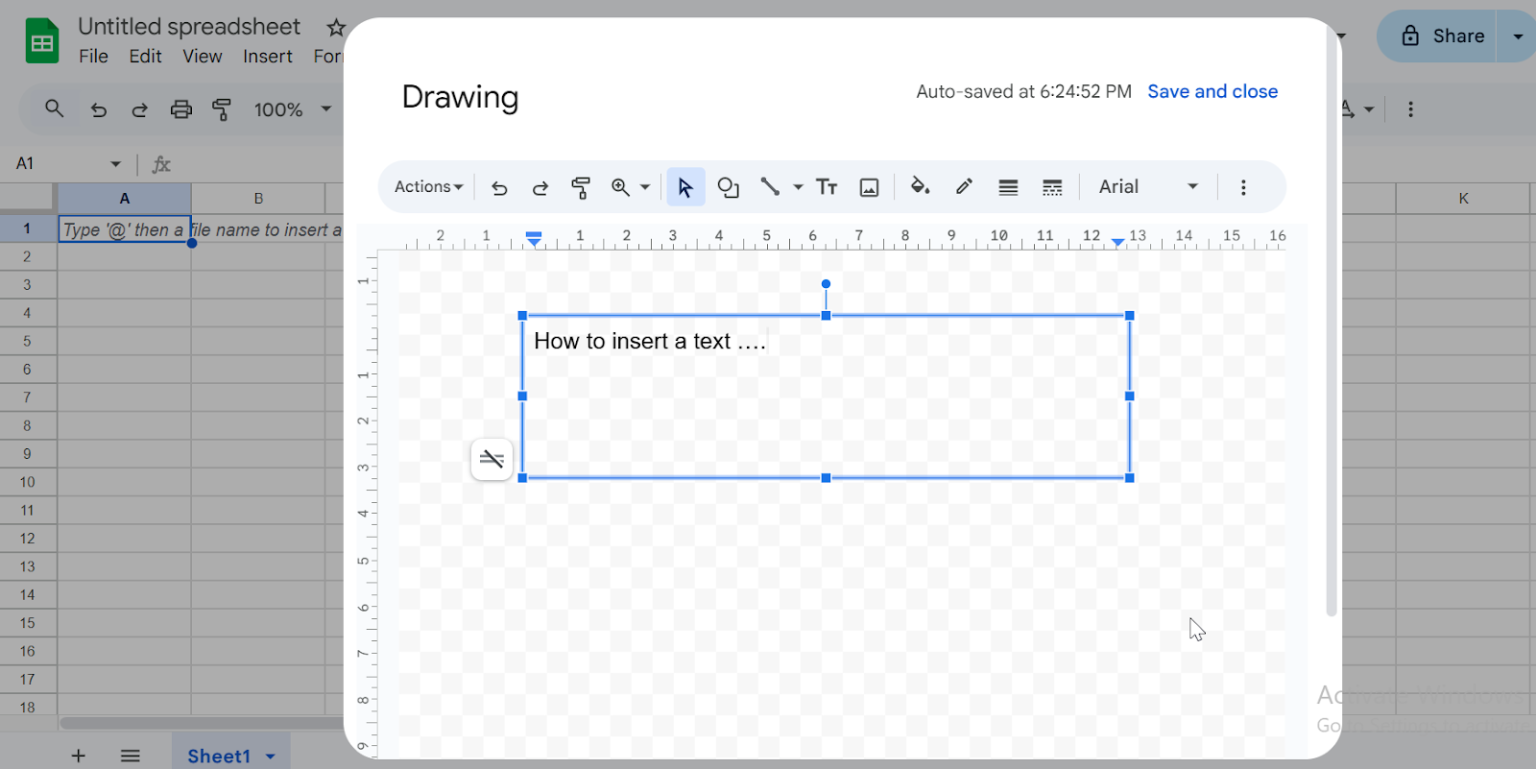Insert an image into the drawing
1536x769 pixels.
click(869, 187)
